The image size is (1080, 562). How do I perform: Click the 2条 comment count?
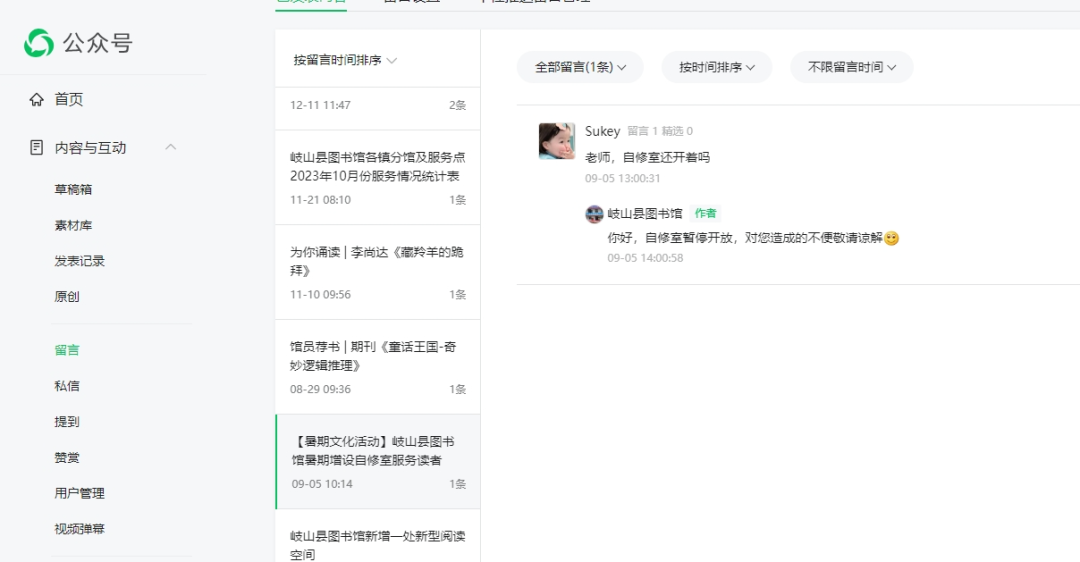[x=457, y=105]
